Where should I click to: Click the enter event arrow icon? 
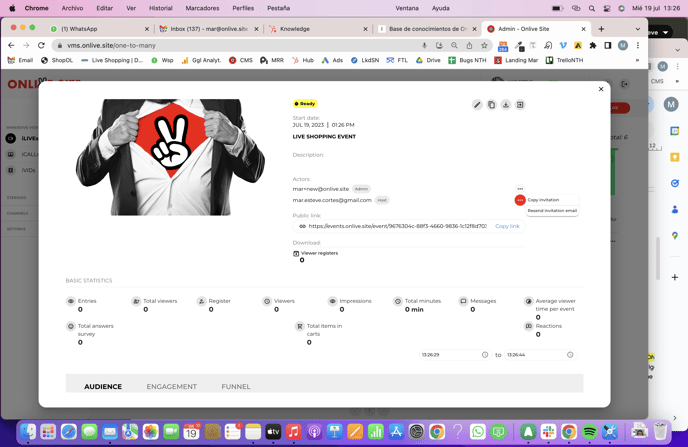click(520, 105)
